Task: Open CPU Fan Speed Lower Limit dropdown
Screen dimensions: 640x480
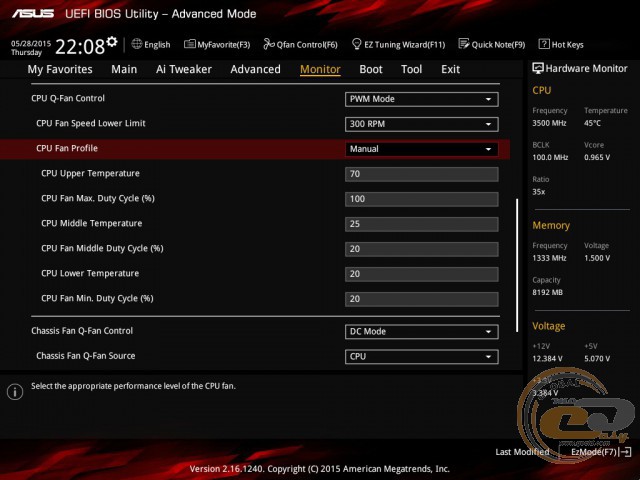Action: [x=422, y=124]
